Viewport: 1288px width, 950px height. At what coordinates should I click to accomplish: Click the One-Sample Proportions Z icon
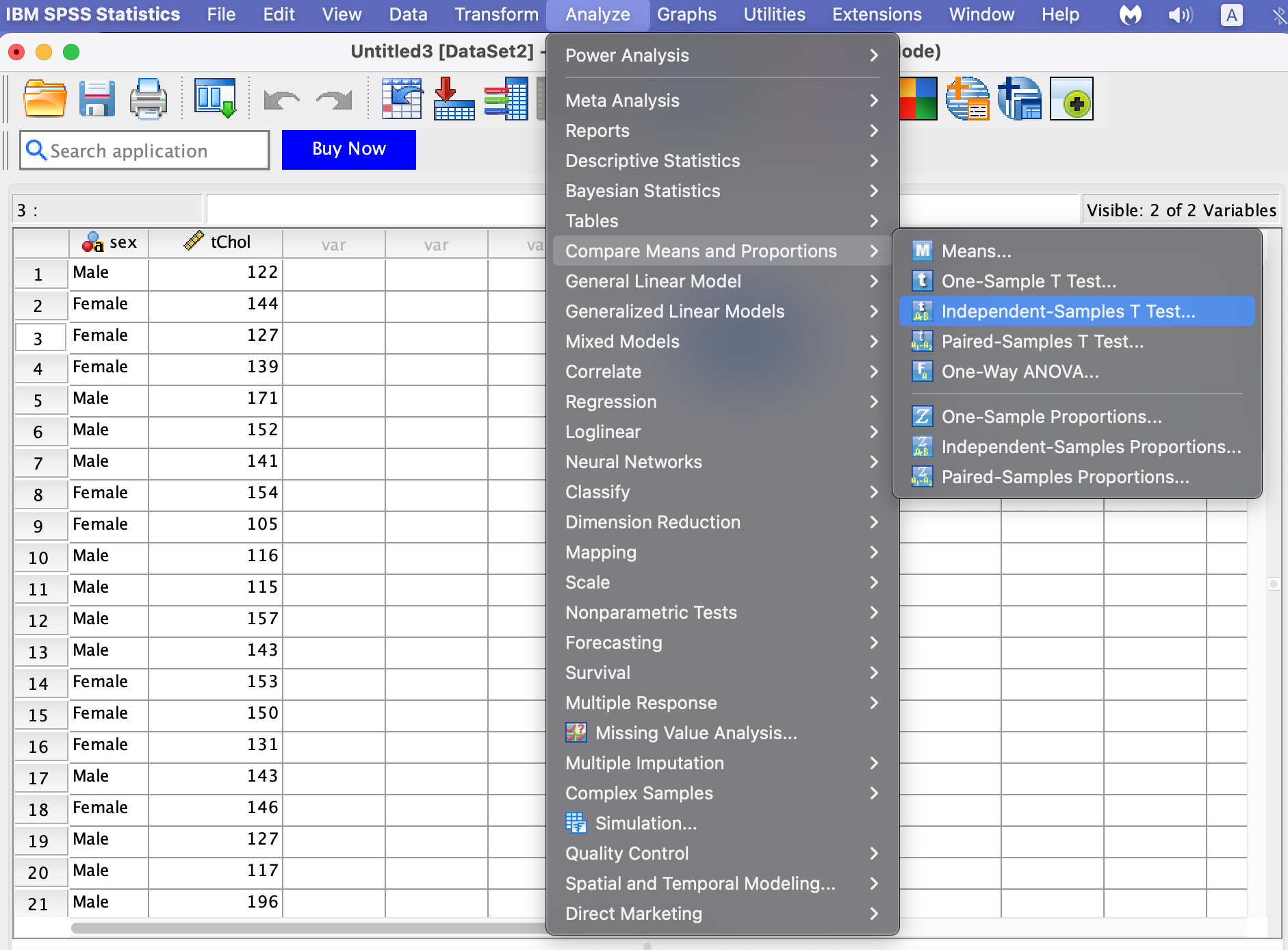point(923,416)
